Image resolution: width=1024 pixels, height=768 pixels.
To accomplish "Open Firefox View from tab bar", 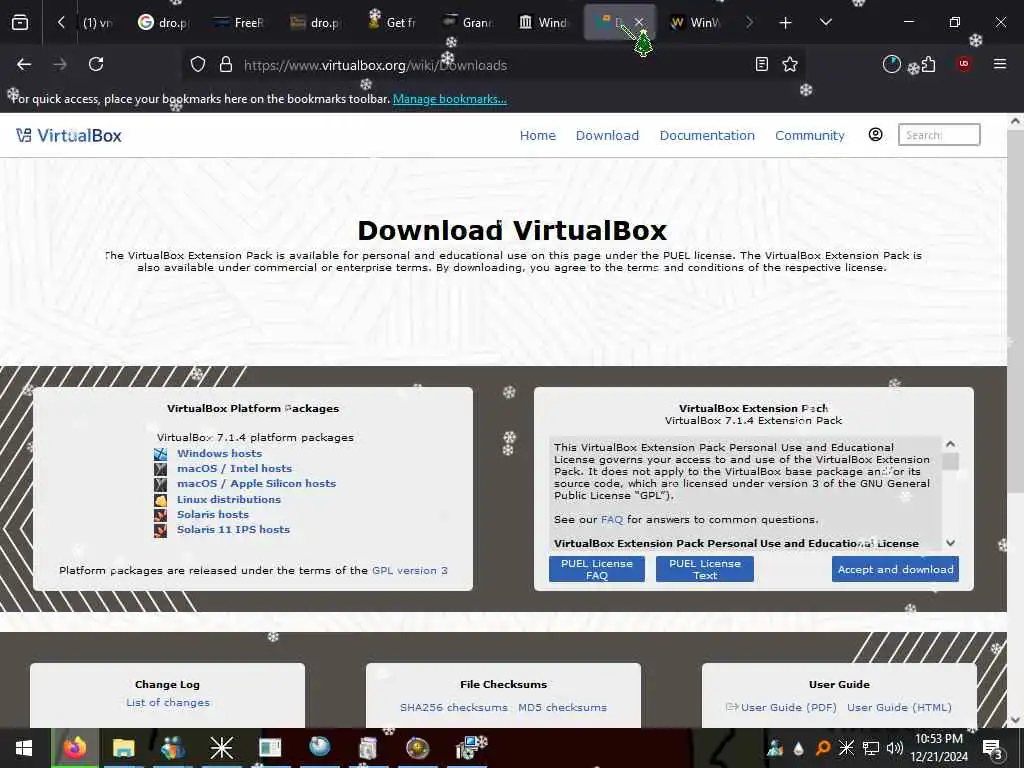I will pyautogui.click(x=20, y=23).
